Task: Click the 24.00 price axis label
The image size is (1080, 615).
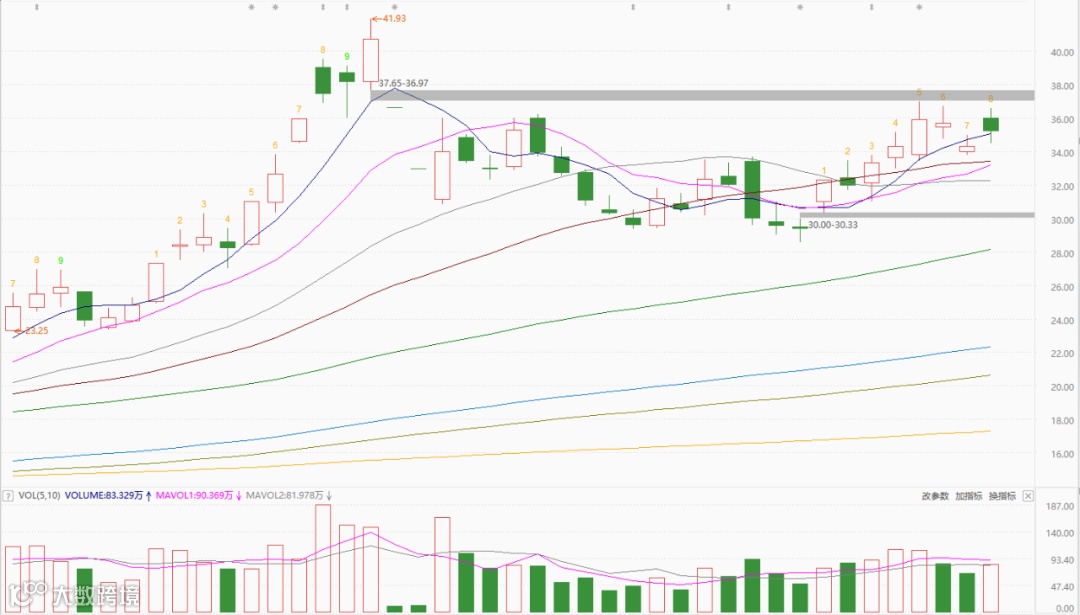Action: pos(1062,320)
